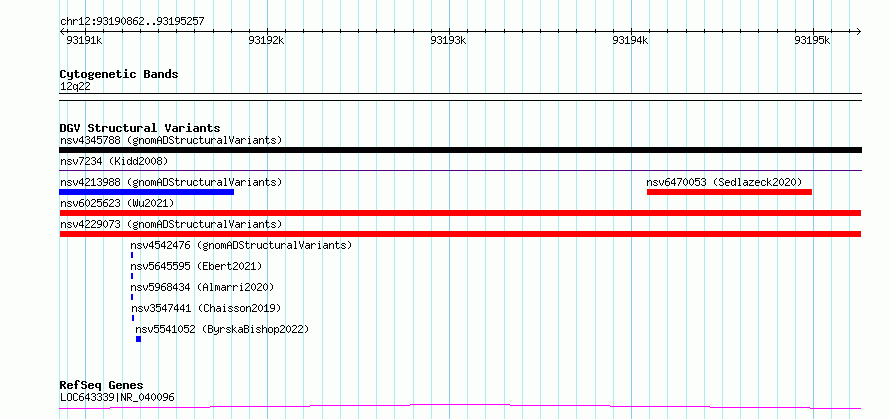Click the red nsv6025623 variant bar
The width and height of the screenshot is (890, 419).
point(460,213)
